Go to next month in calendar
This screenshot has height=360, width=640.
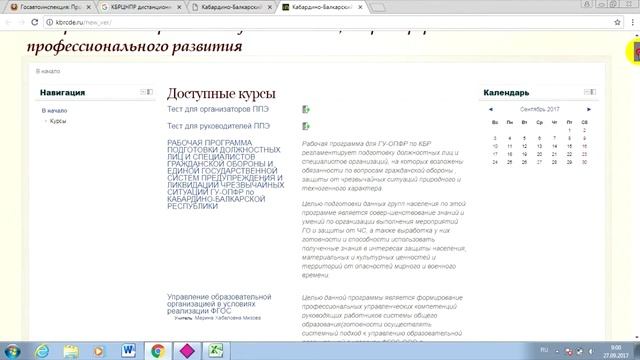pos(589,109)
